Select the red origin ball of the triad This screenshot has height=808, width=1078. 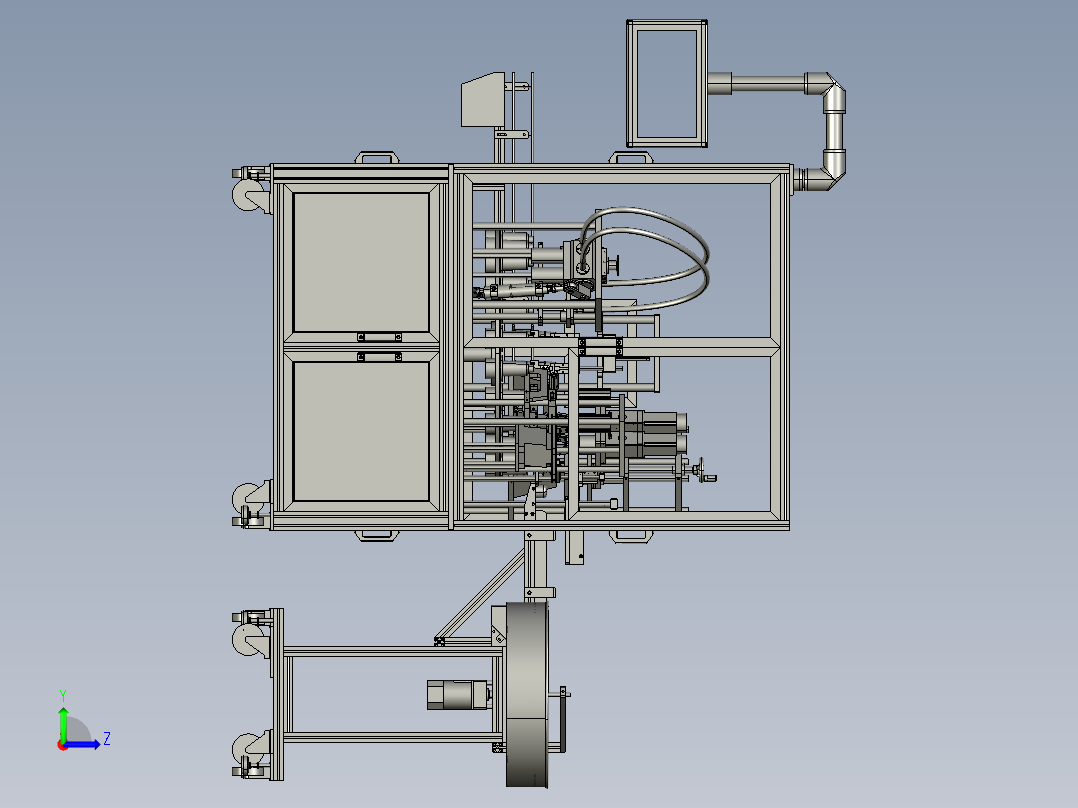63,745
